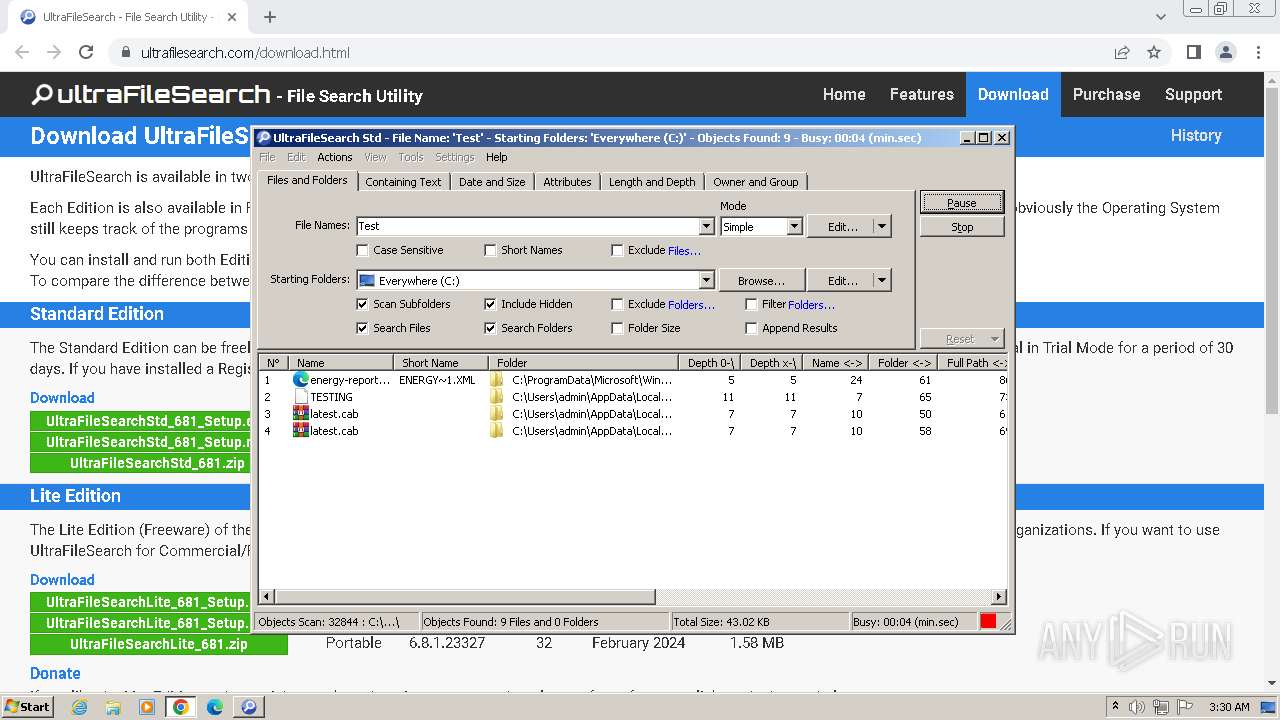Pause the running search

[962, 203]
